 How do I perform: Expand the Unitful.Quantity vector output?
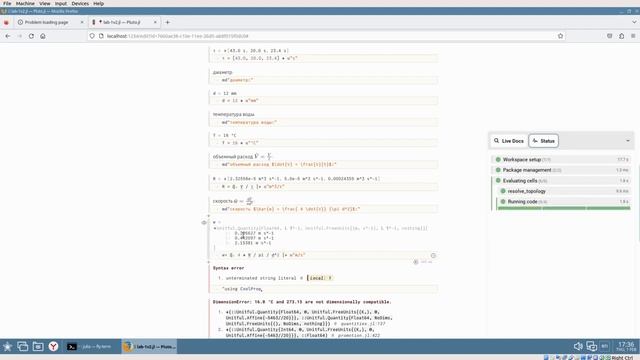point(215,229)
